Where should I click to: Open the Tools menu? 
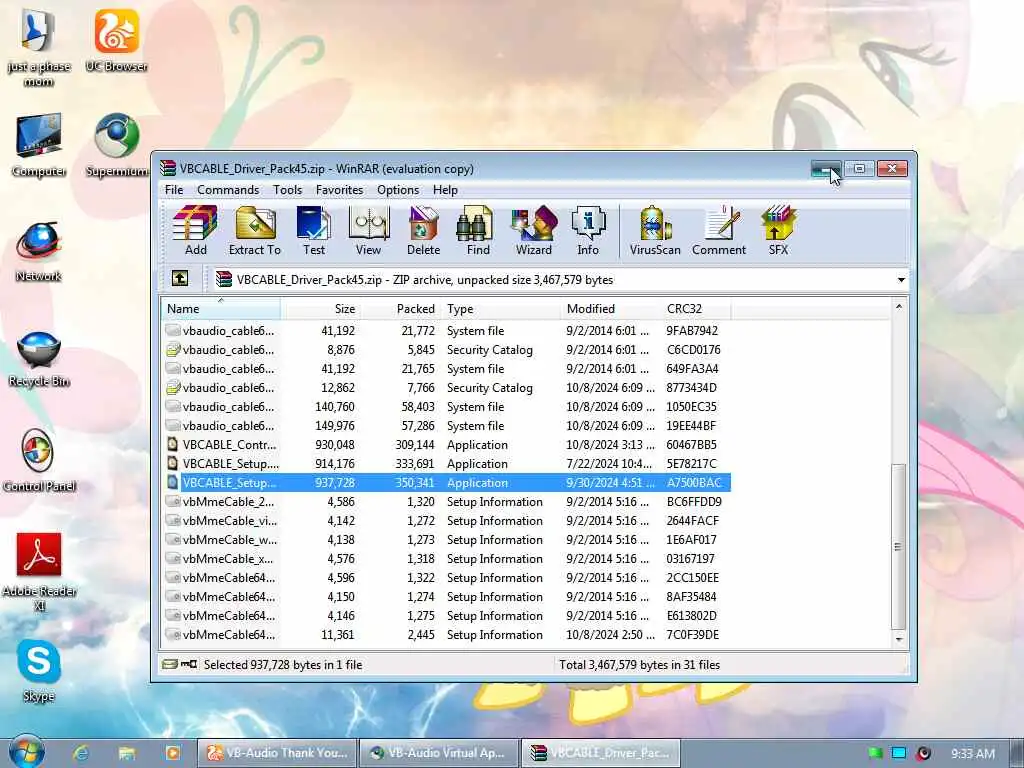[x=287, y=189]
